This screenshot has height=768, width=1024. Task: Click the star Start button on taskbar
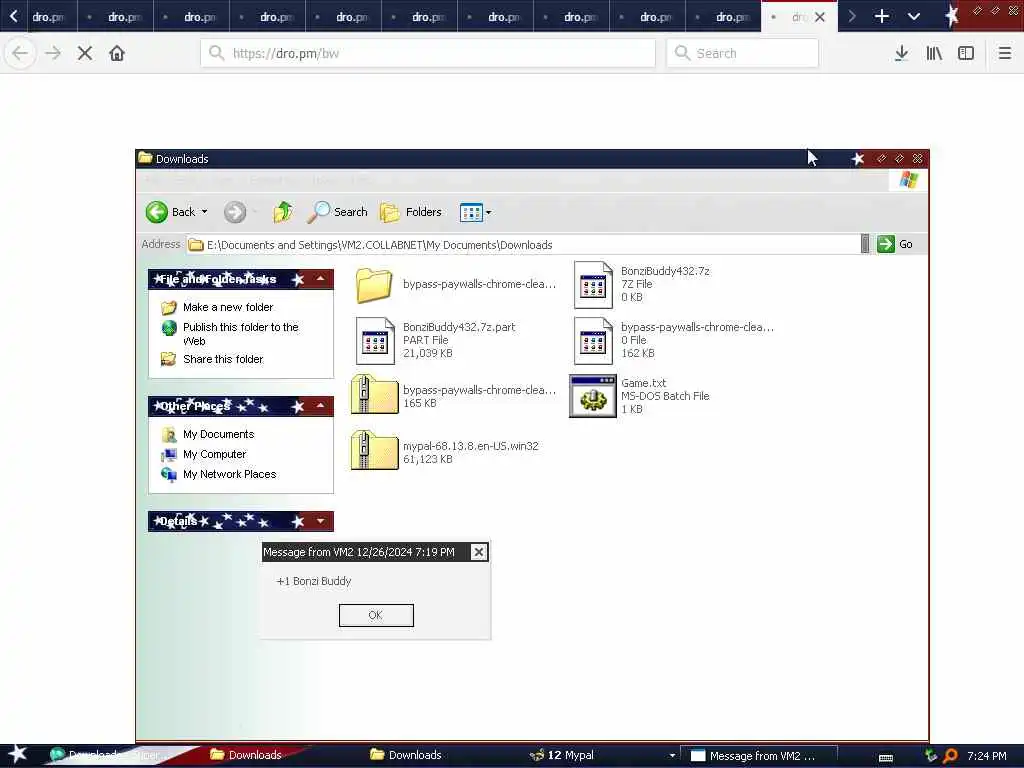tap(17, 754)
